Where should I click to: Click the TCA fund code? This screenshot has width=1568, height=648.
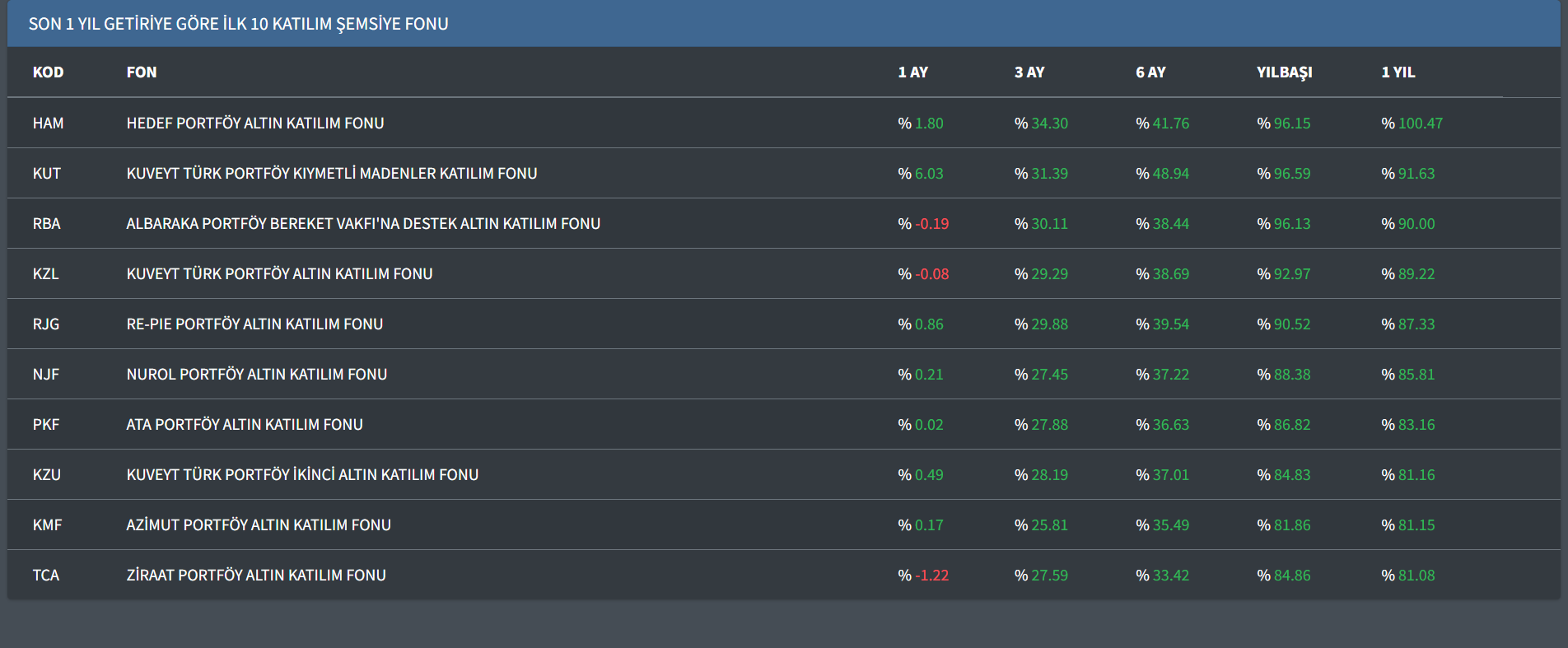pos(46,576)
